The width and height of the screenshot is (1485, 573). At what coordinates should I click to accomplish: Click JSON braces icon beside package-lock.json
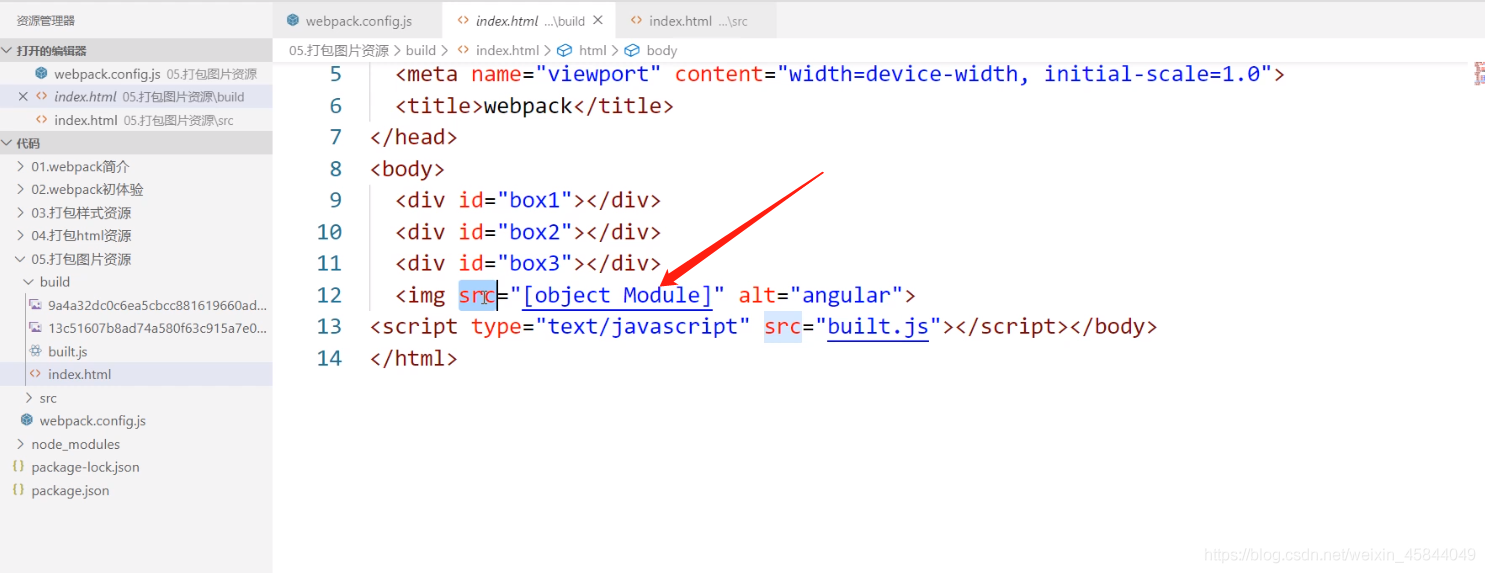pos(18,467)
